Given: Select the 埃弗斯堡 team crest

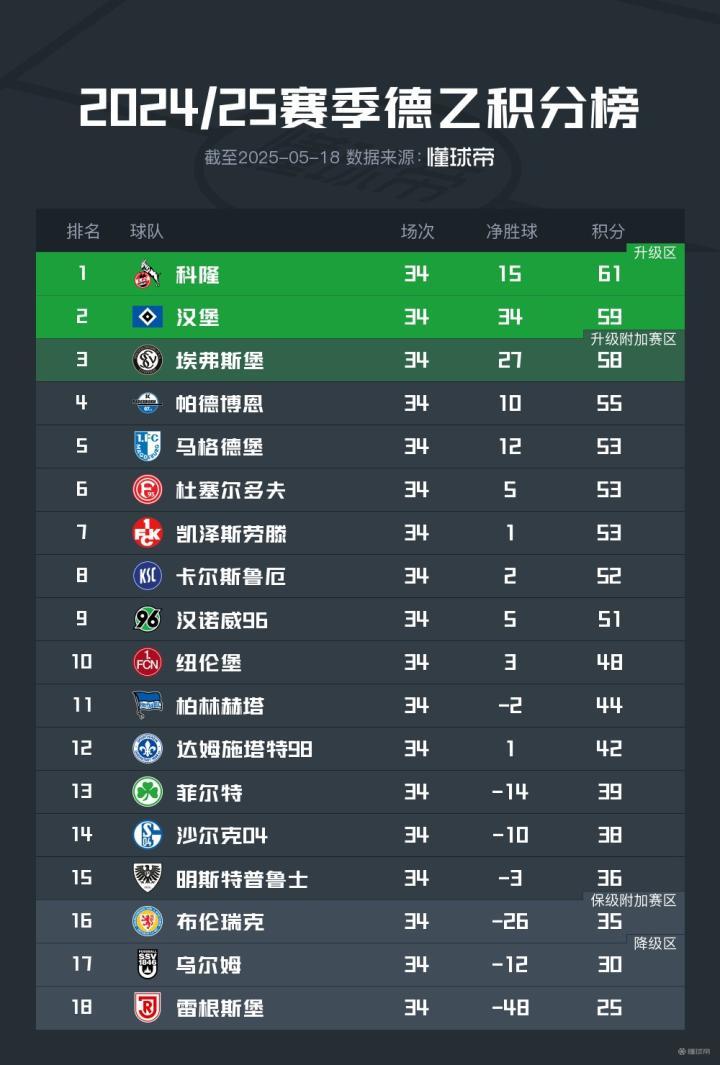Looking at the screenshot, I should 147,360.
